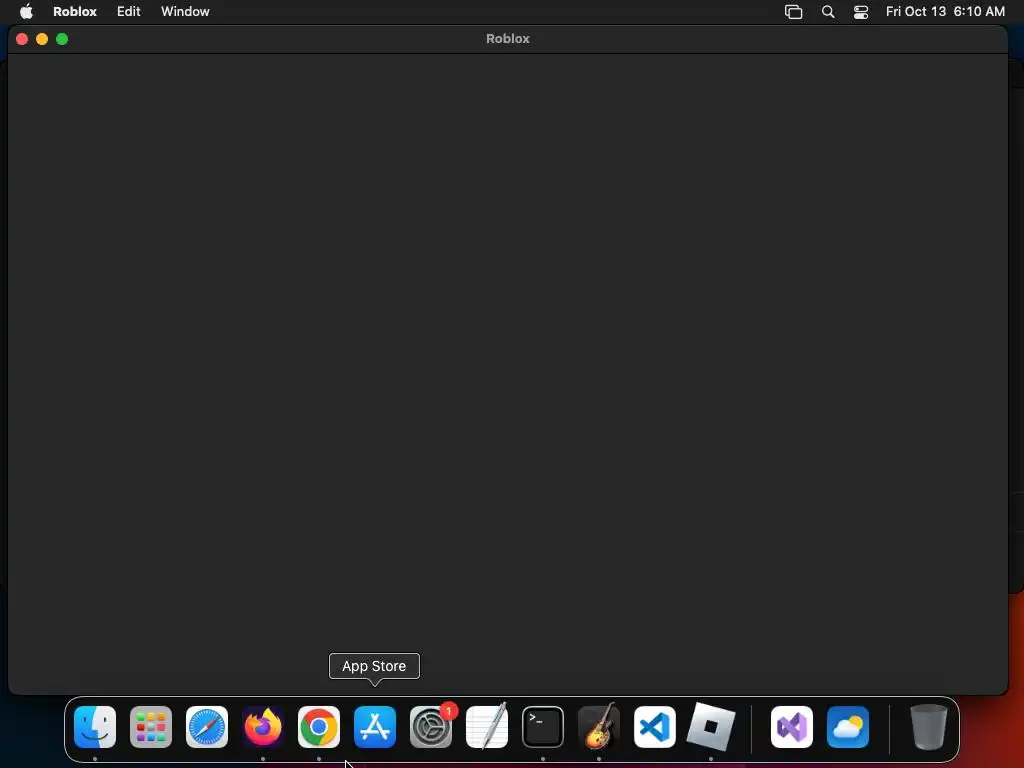The height and width of the screenshot is (768, 1024).
Task: Open System Preferences with the badge
Action: click(x=431, y=727)
